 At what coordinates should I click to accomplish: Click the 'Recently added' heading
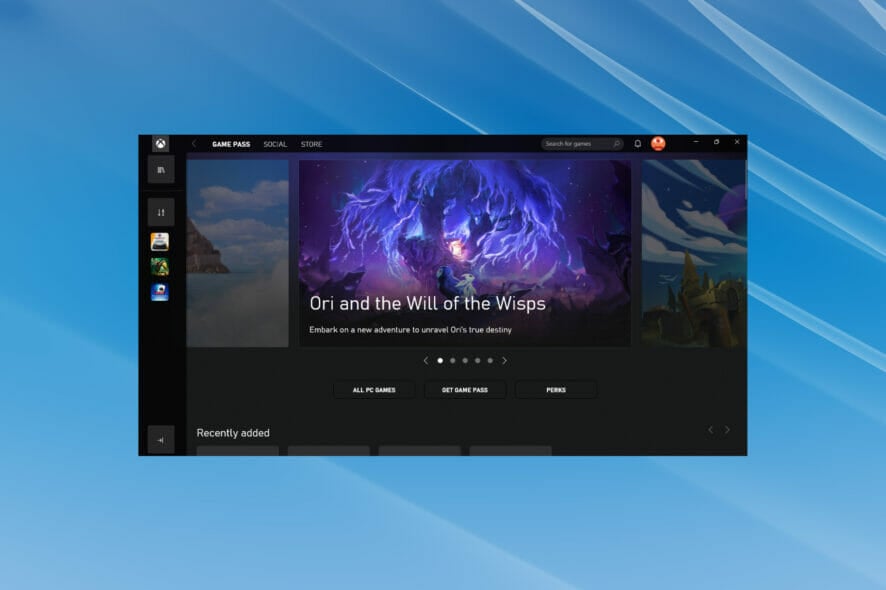(233, 433)
